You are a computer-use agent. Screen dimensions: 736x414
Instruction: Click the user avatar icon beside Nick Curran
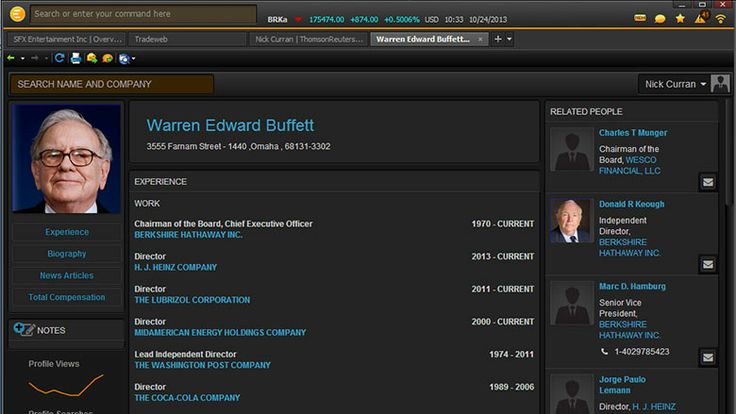[720, 84]
